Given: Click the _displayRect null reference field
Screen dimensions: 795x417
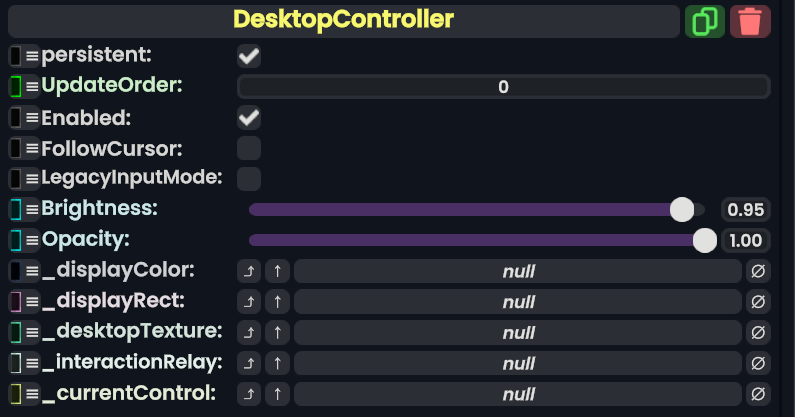Looking at the screenshot, I should pyautogui.click(x=518, y=302).
